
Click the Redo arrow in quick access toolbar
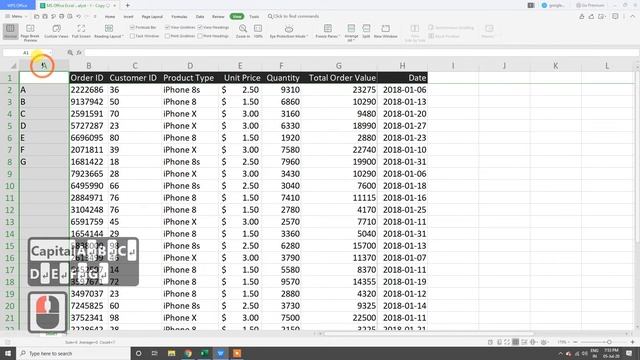pos(87,17)
